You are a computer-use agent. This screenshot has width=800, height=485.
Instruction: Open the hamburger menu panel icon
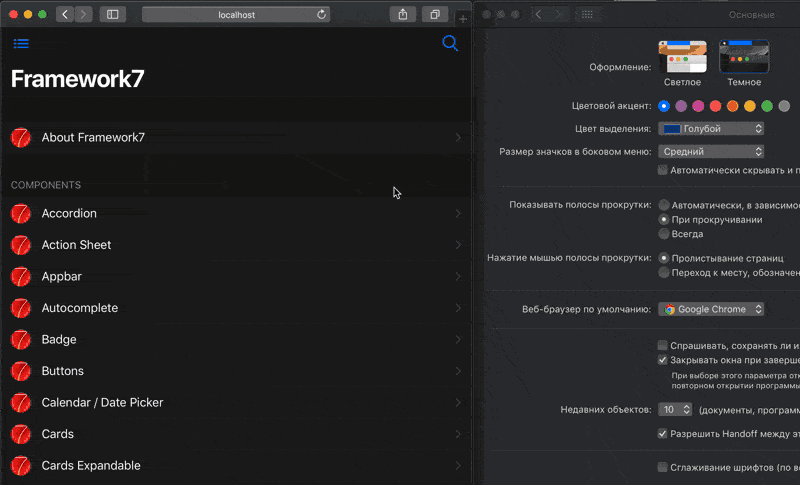pyautogui.click(x=21, y=43)
